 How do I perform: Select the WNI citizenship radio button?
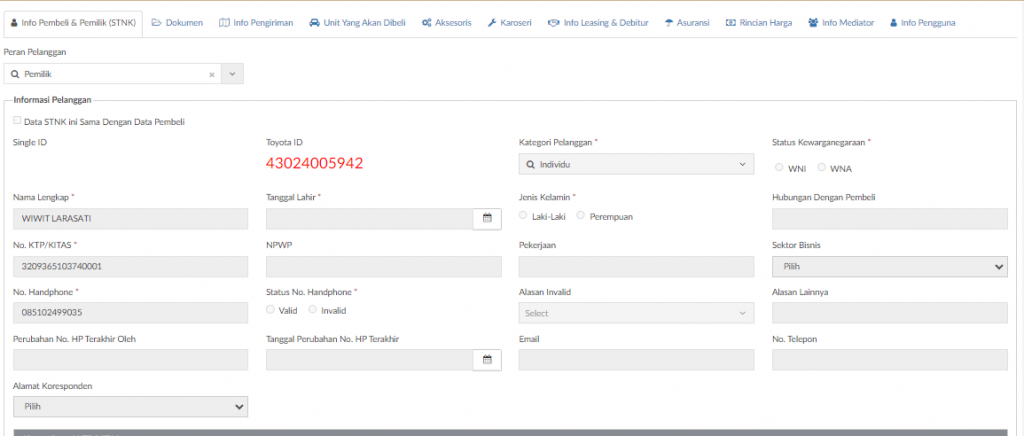point(779,168)
